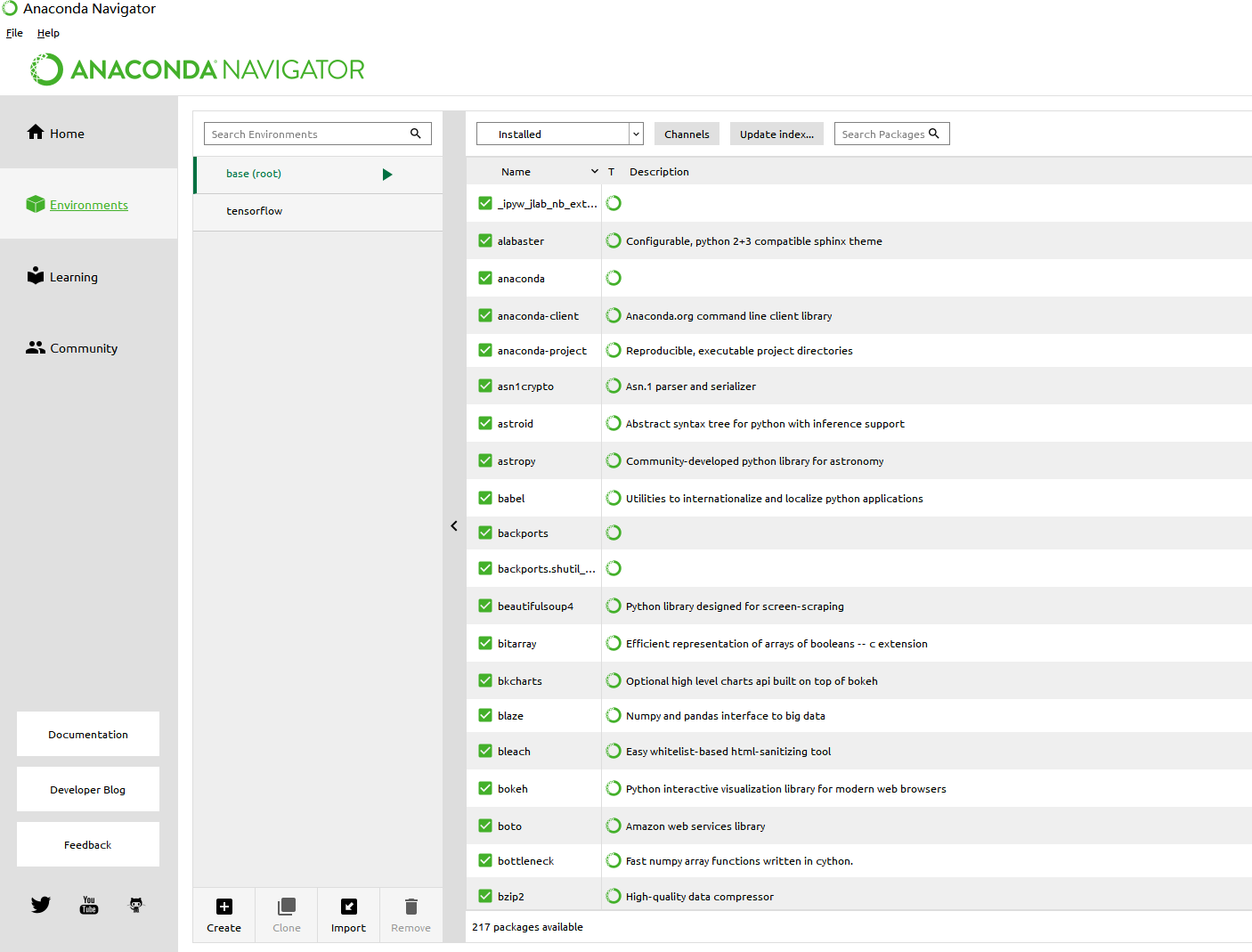Click the bleach package description text
This screenshot has width=1252, height=952.
tap(728, 752)
